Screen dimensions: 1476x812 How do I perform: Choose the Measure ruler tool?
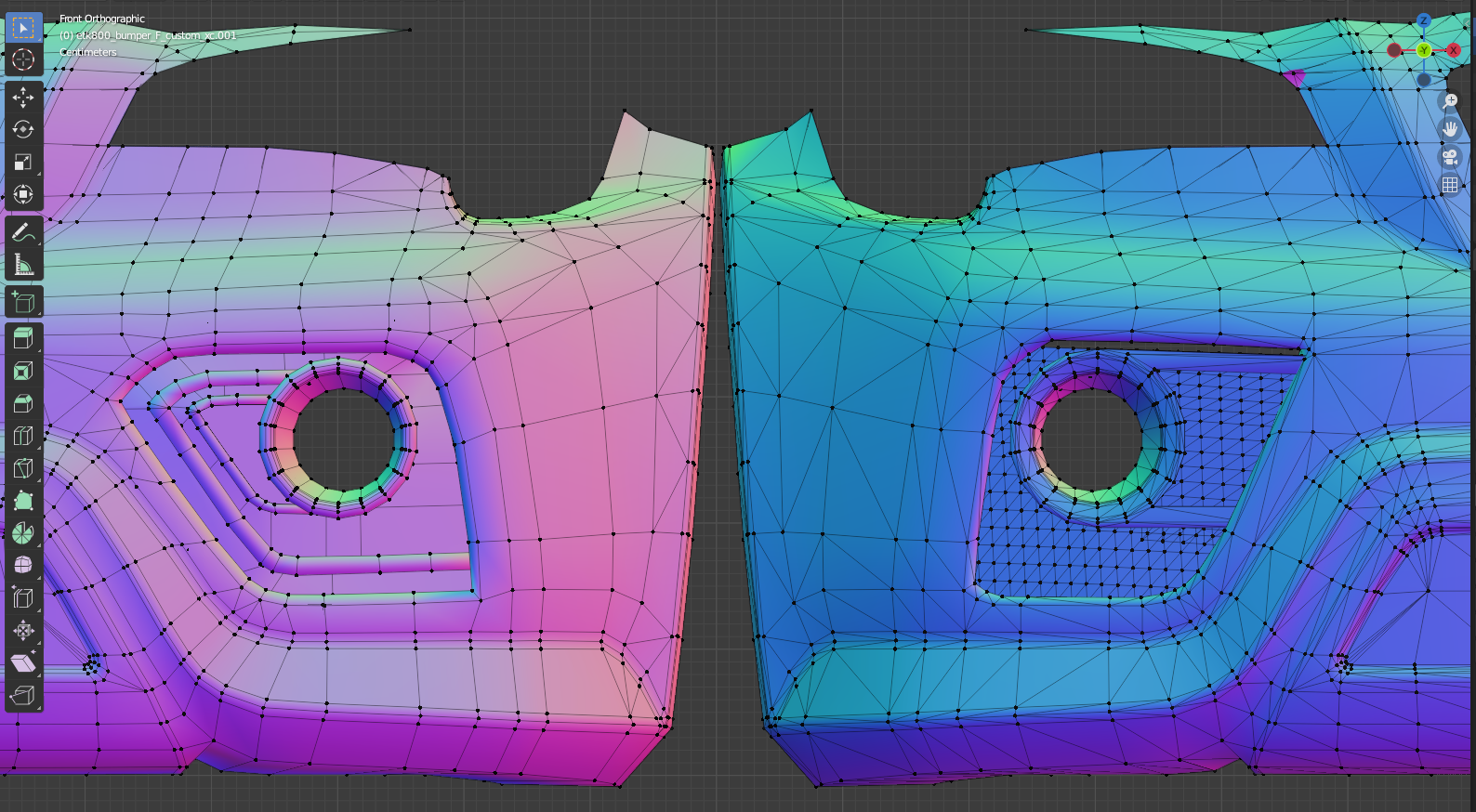point(23,265)
